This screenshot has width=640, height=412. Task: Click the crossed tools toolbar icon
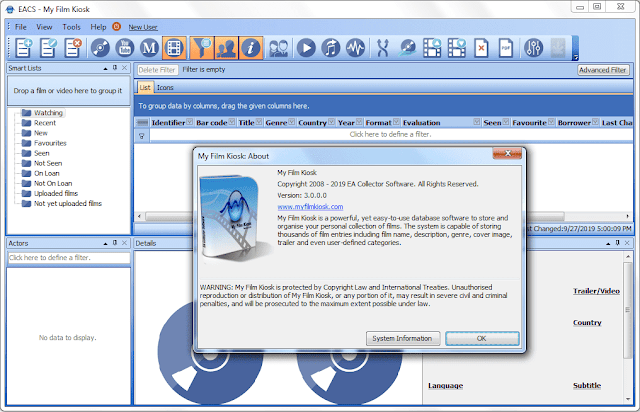(383, 48)
